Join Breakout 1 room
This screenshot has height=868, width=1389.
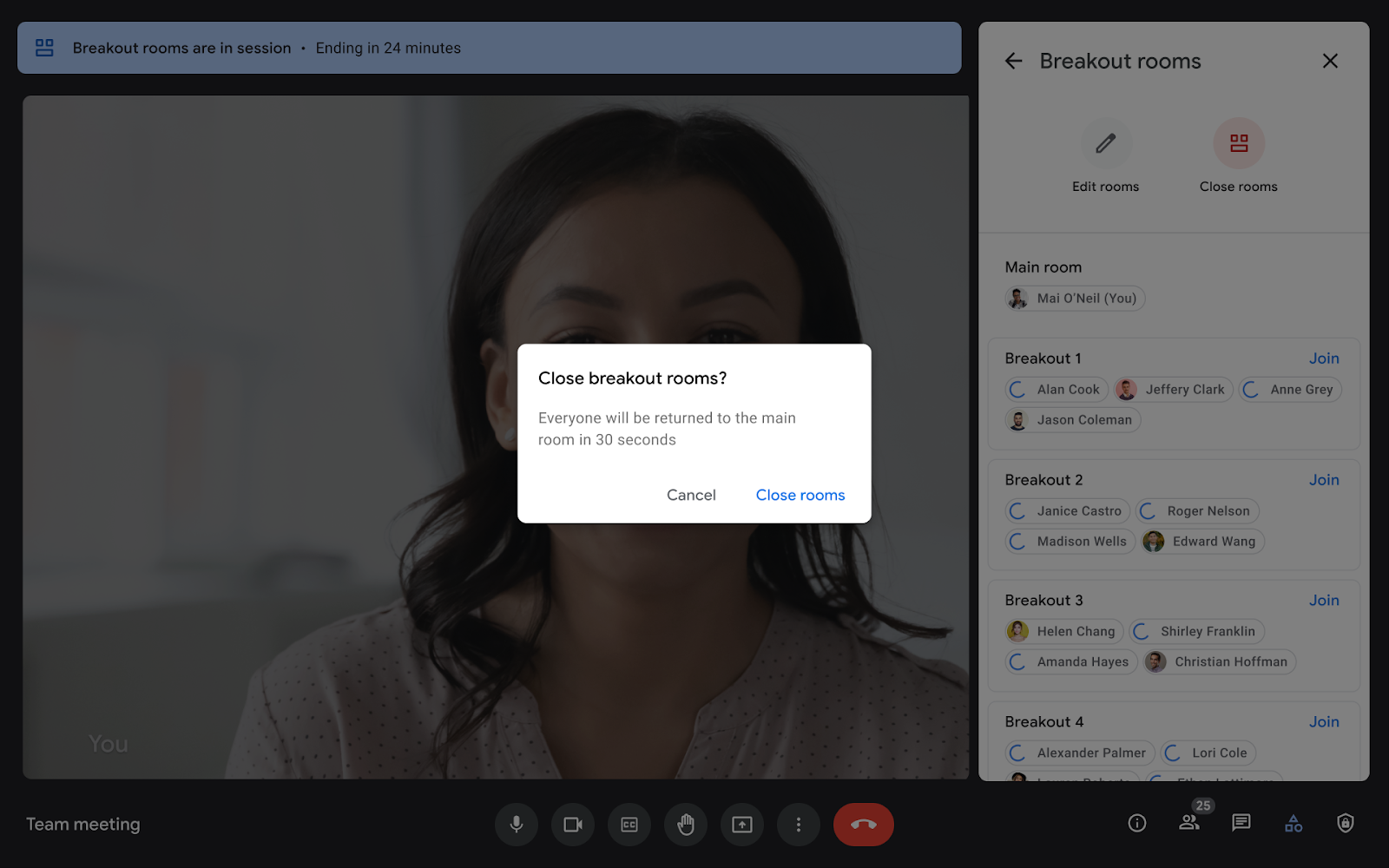click(1324, 358)
